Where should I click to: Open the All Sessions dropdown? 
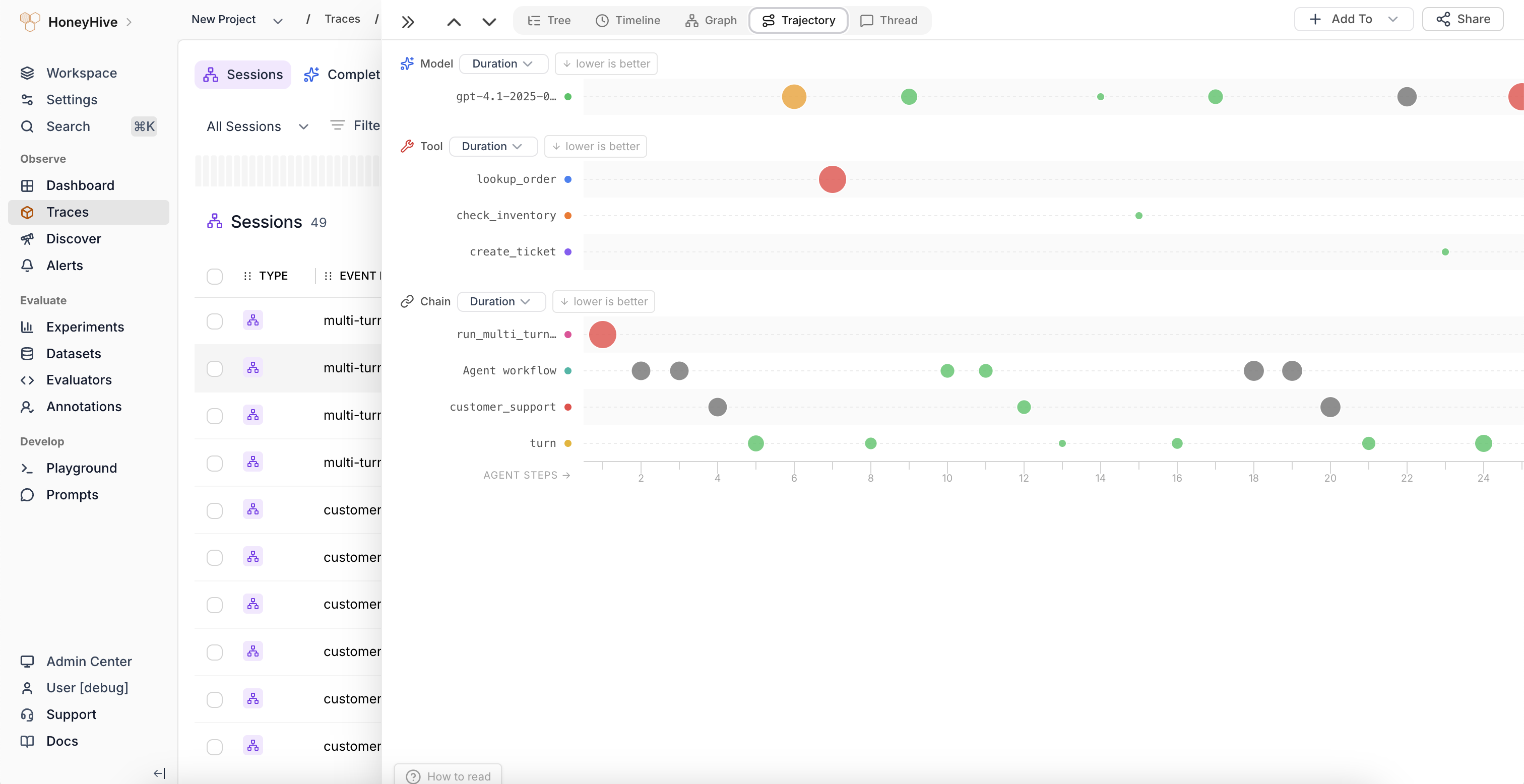click(258, 126)
